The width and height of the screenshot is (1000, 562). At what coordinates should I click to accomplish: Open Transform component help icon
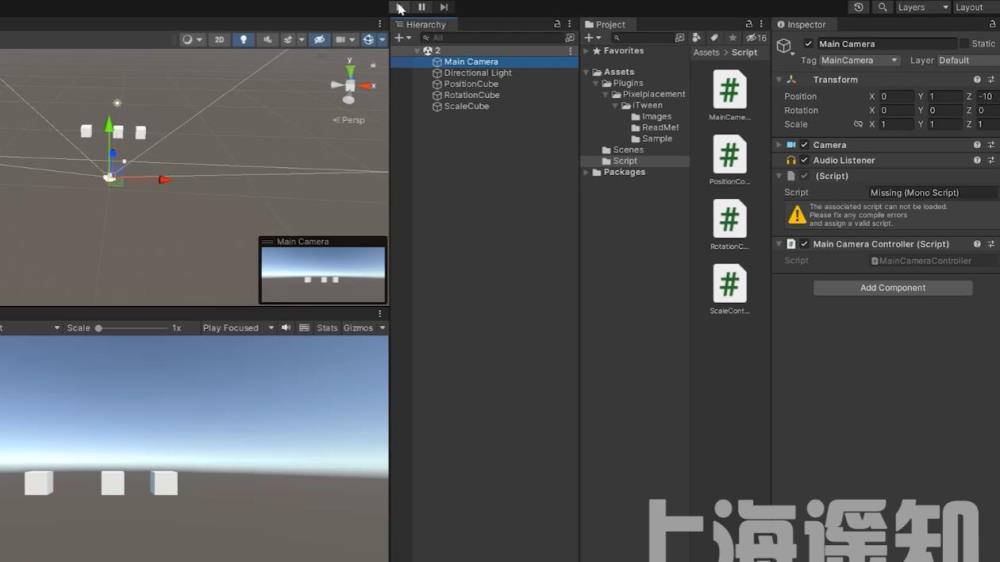(976, 80)
